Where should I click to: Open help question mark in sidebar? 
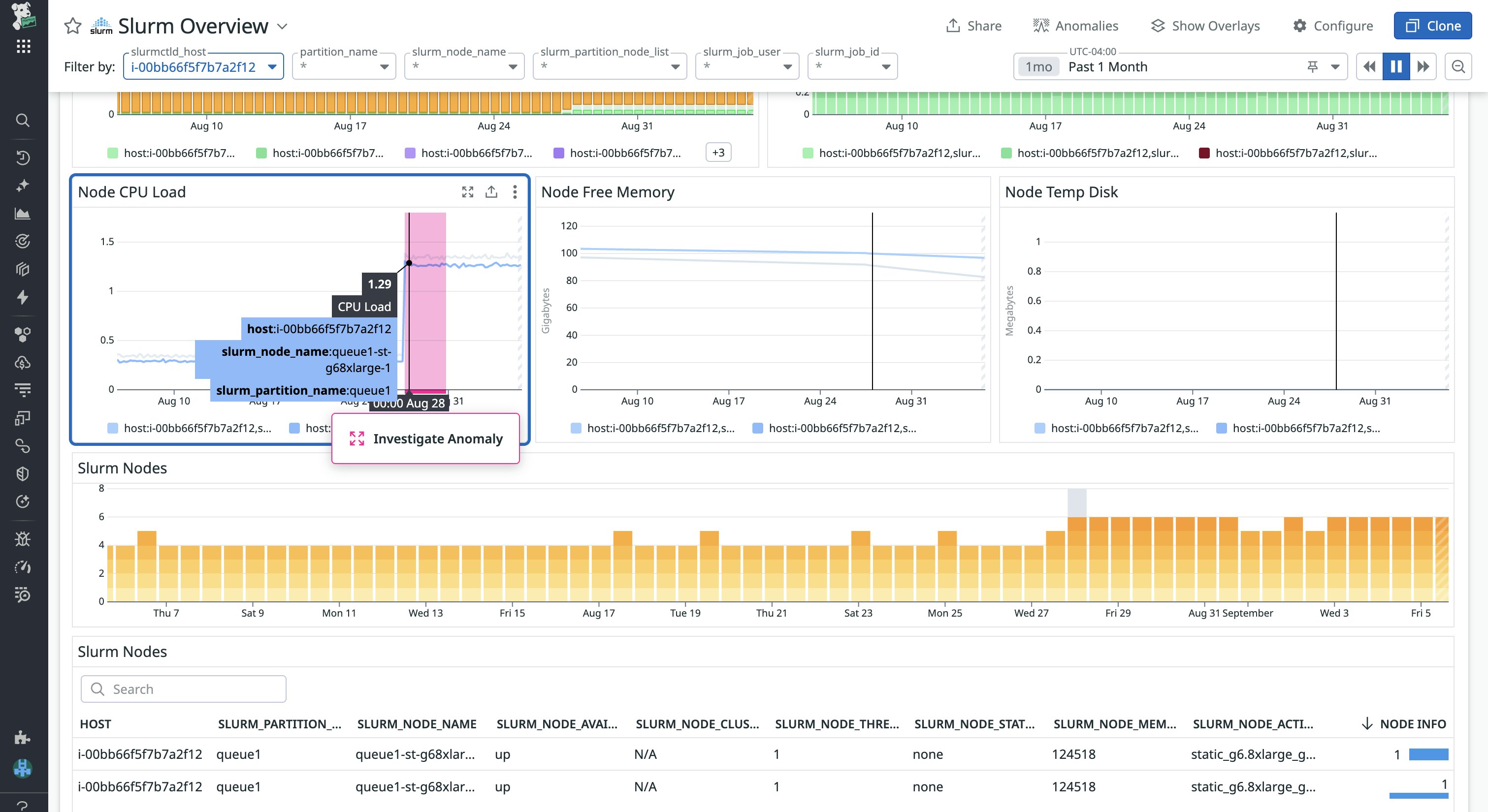tap(23, 805)
